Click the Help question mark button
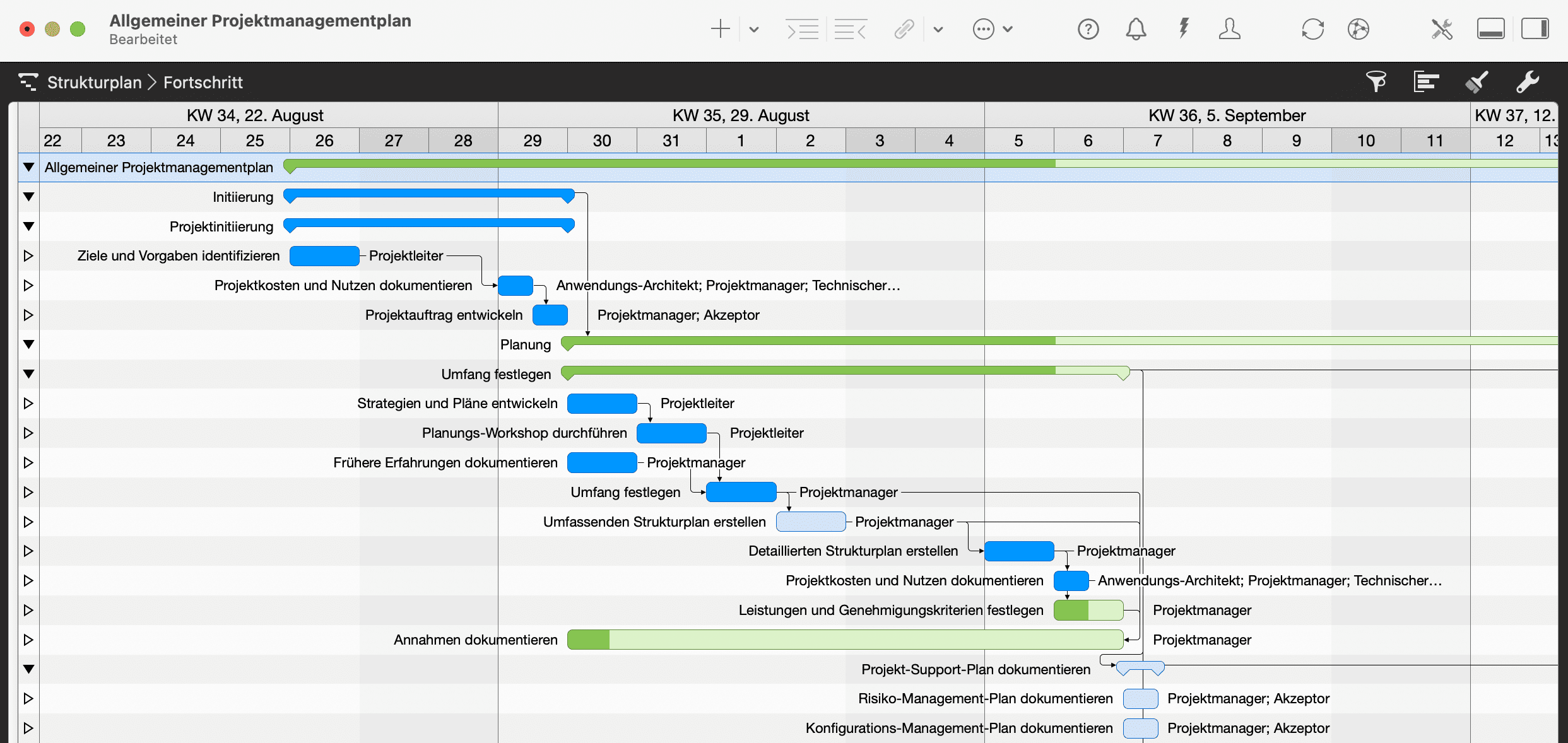1568x743 pixels. pos(1088,29)
